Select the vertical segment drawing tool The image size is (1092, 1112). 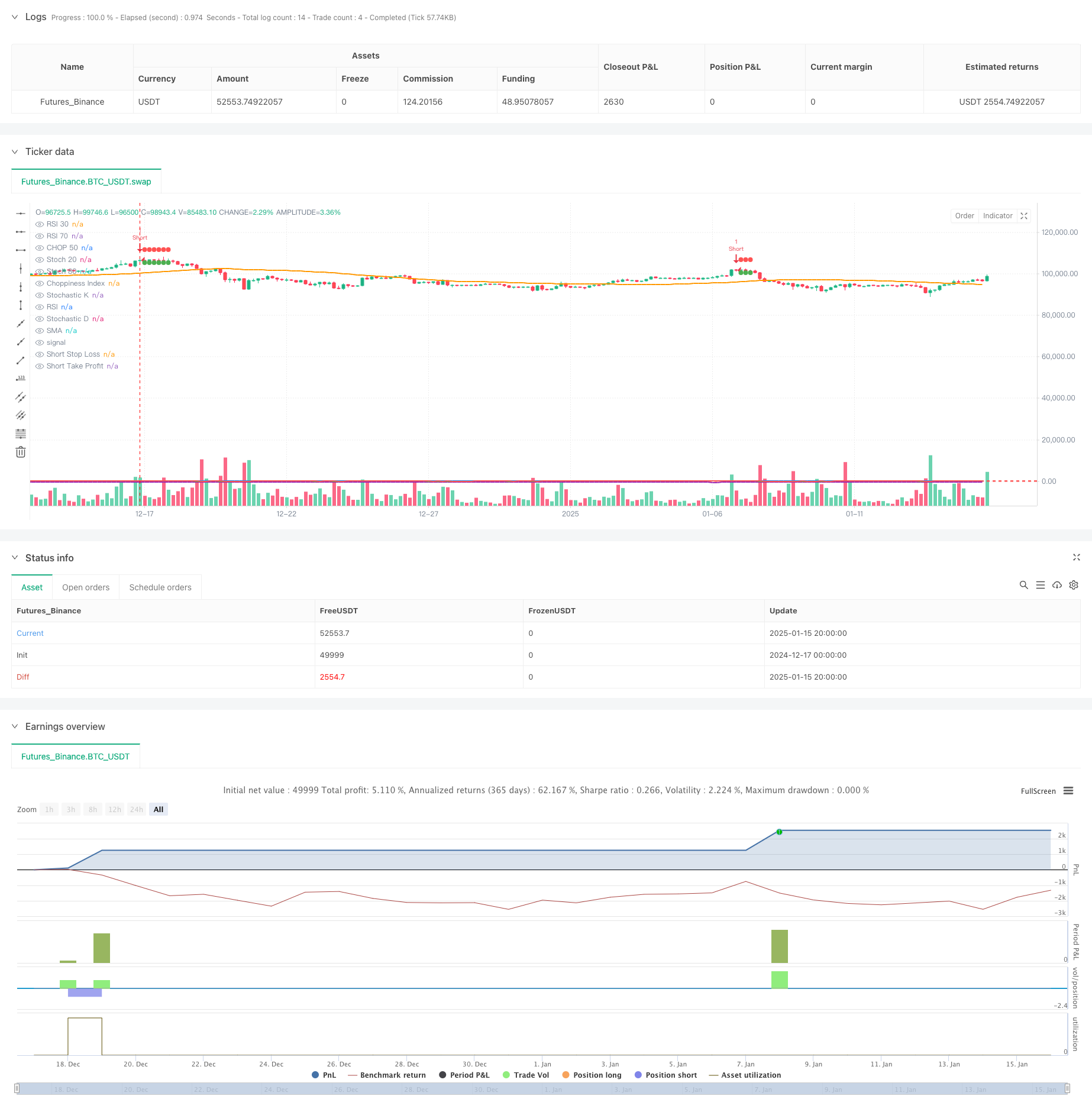coord(21,305)
